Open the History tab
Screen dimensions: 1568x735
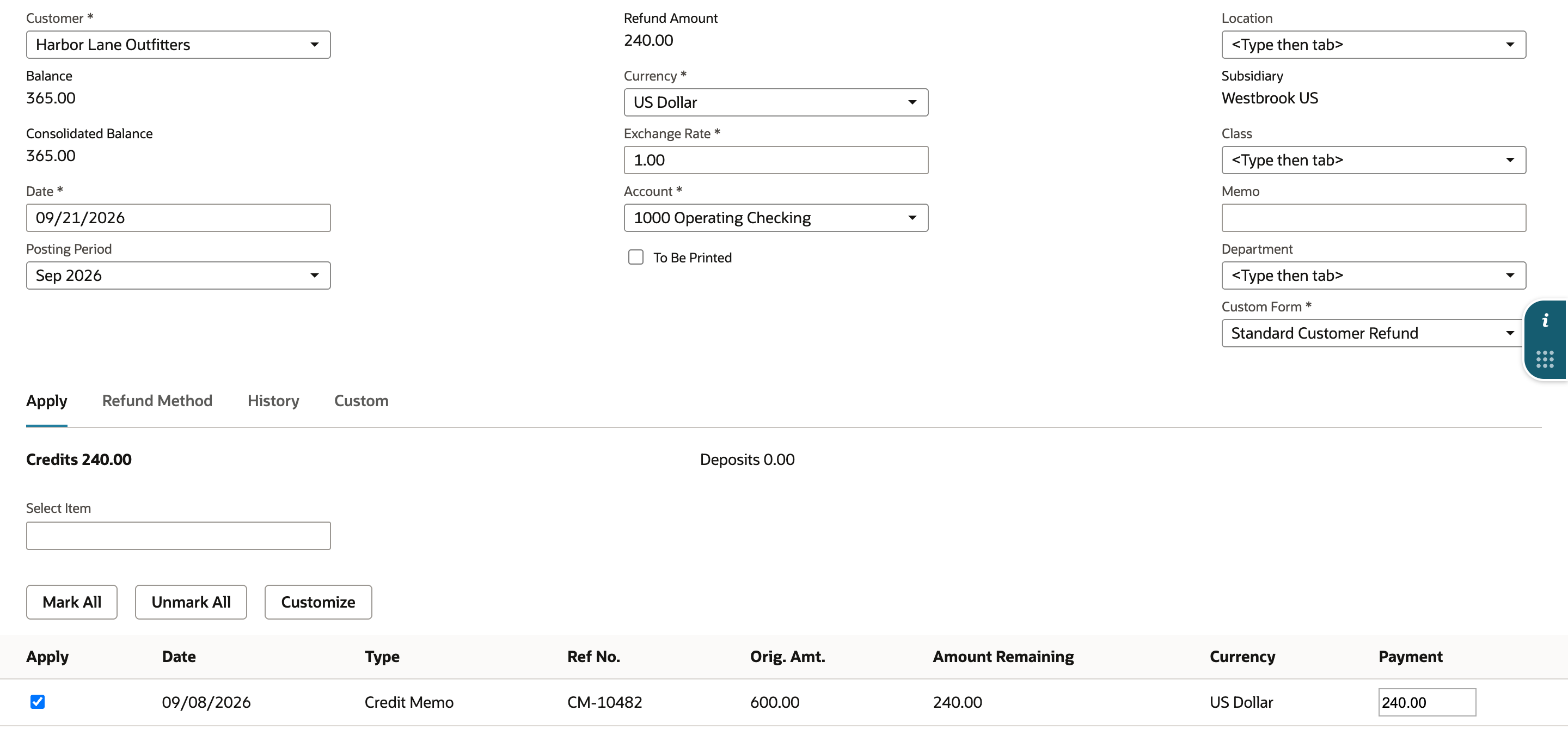click(273, 401)
